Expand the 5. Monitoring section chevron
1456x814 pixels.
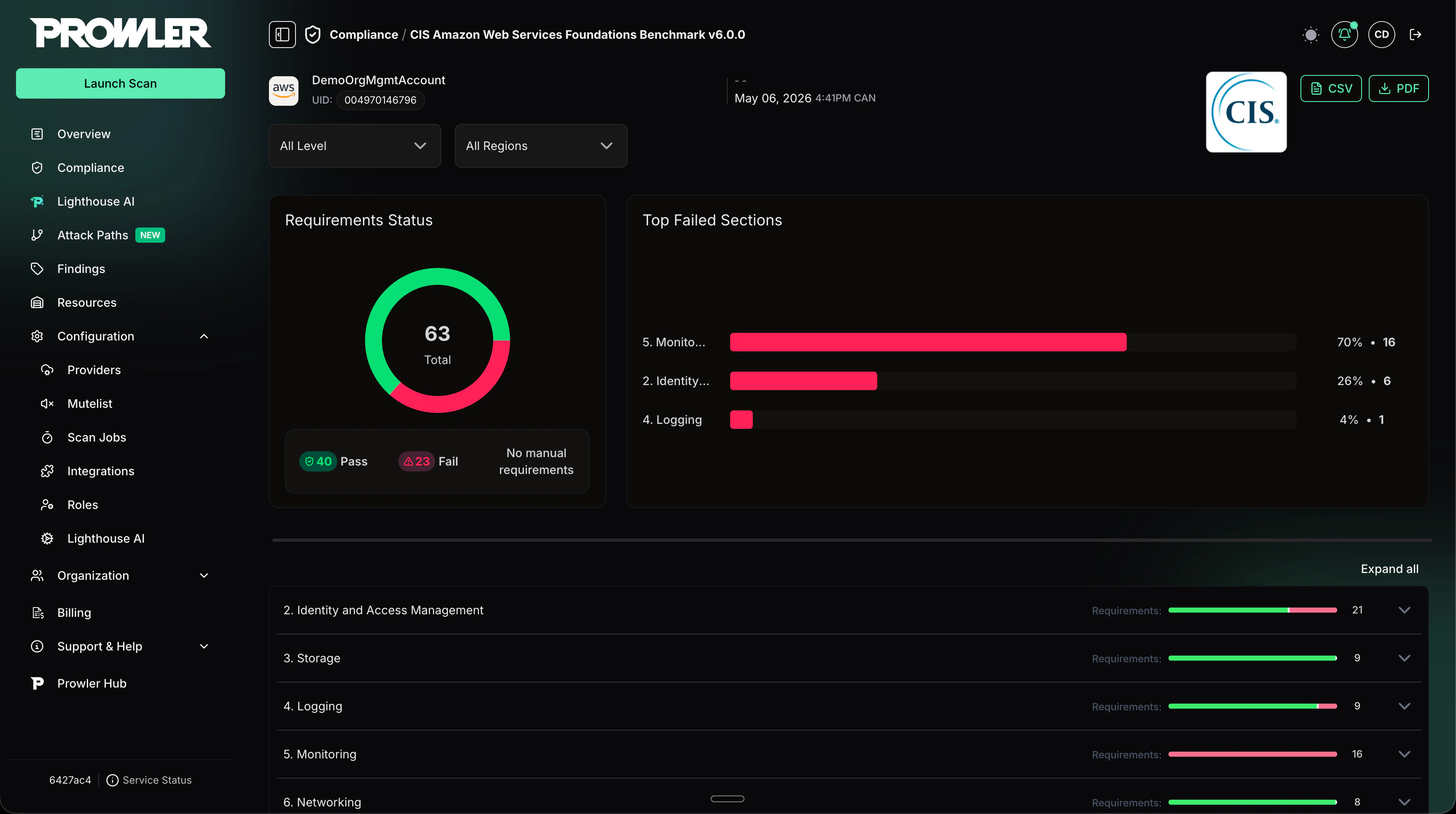point(1404,754)
